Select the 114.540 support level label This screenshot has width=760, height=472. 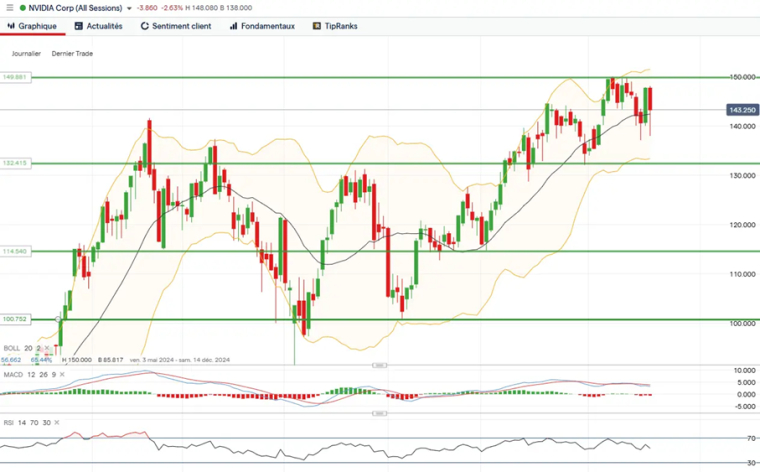[14, 252]
